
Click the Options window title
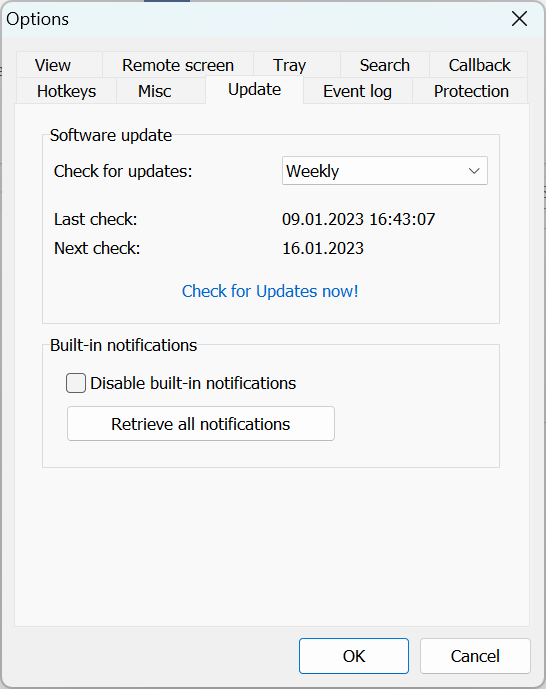click(x=37, y=19)
